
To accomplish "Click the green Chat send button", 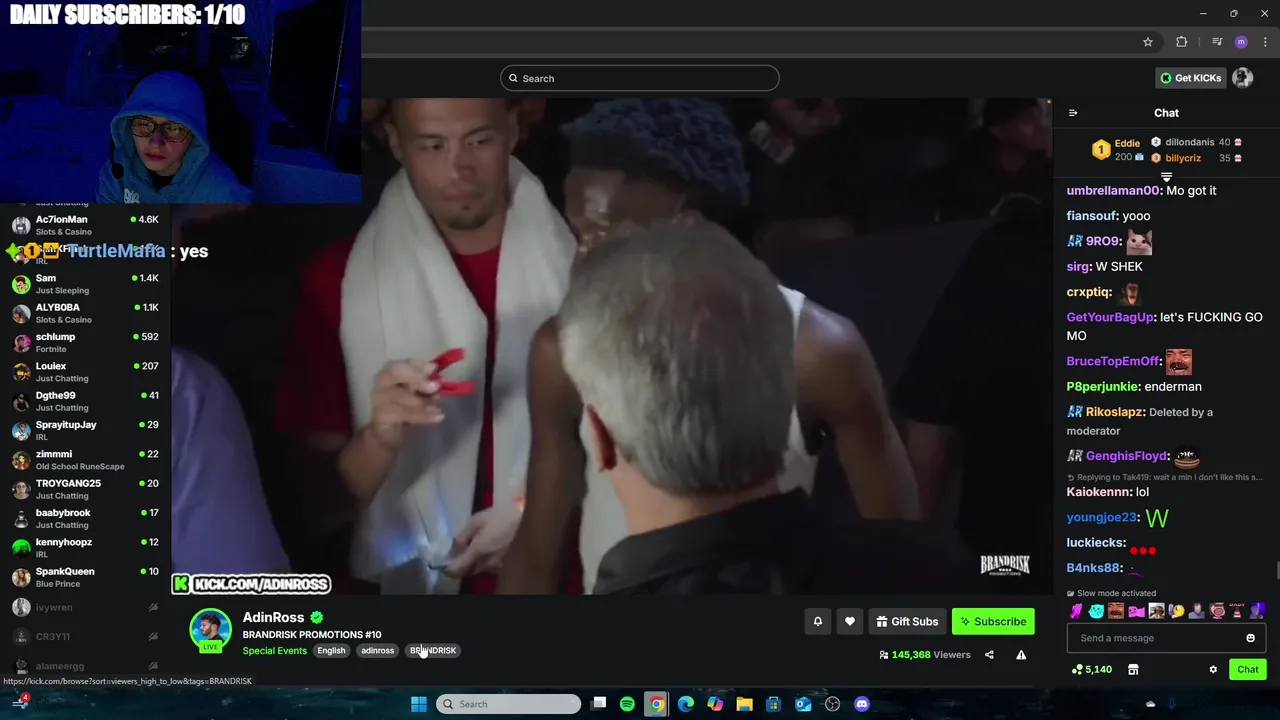I will pyautogui.click(x=1248, y=669).
